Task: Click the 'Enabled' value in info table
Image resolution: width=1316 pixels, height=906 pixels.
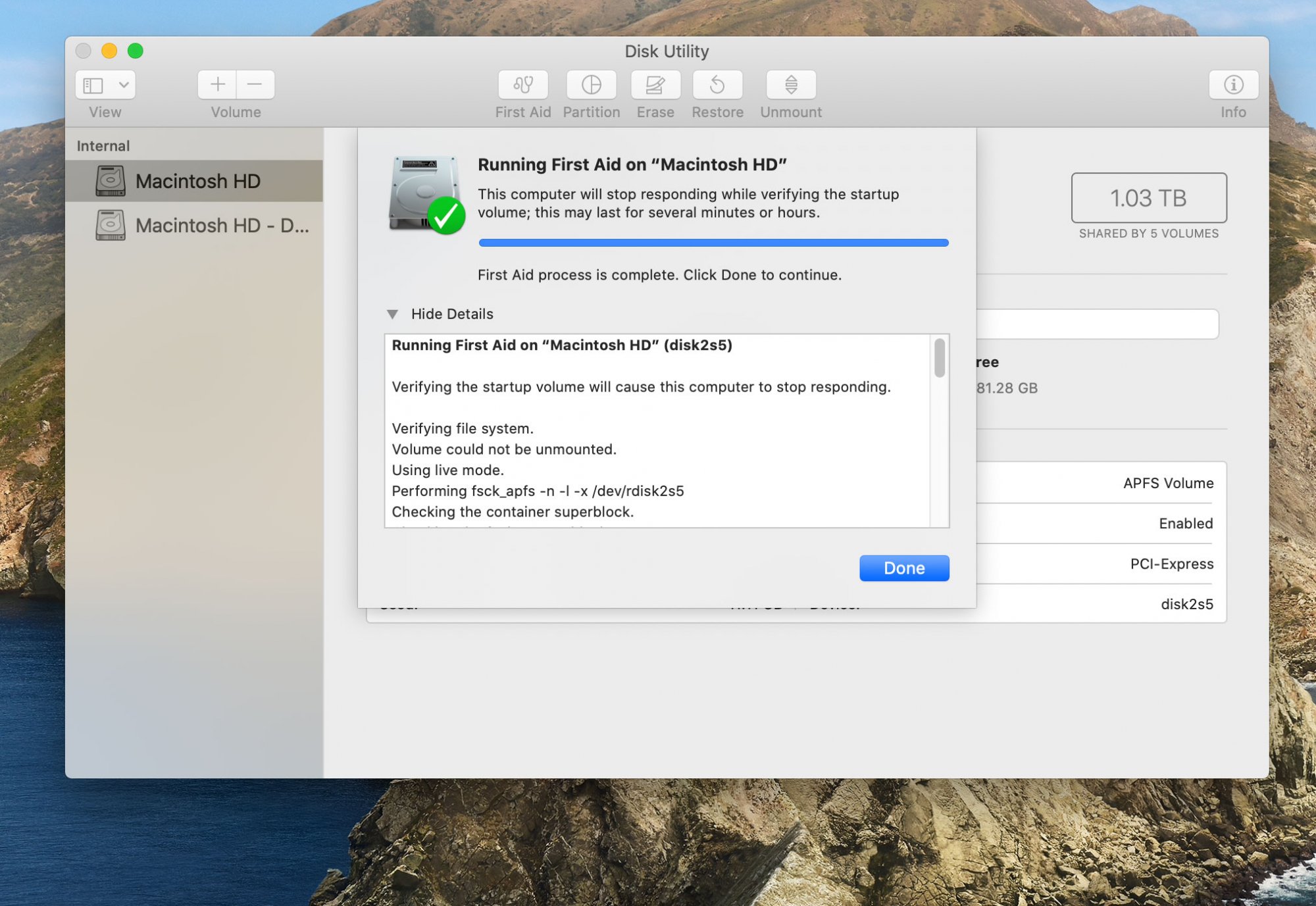Action: click(1186, 523)
